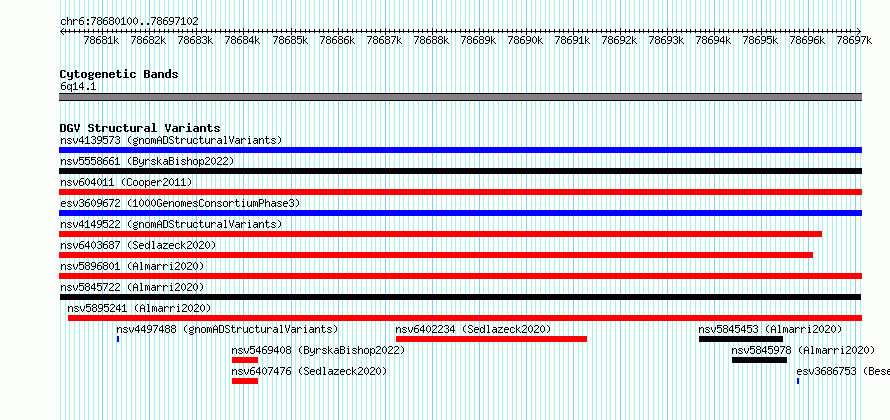
Task: Click the 78695k ruler position
Action: 761,40
